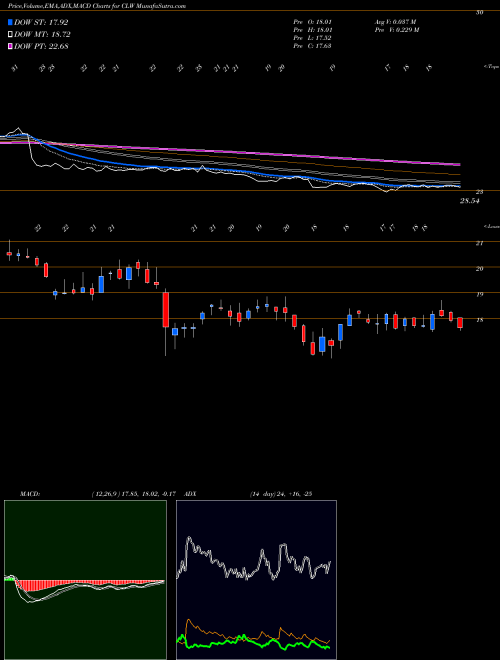Viewport: 500px width, 660px height.
Task: Click the '18' price axis label
Action: pos(479,320)
